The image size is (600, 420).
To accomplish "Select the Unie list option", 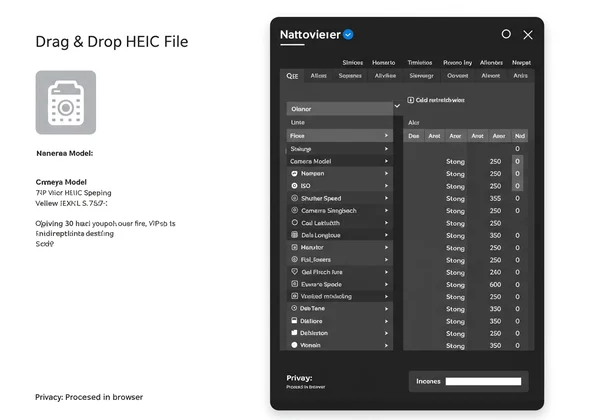I will 340,122.
